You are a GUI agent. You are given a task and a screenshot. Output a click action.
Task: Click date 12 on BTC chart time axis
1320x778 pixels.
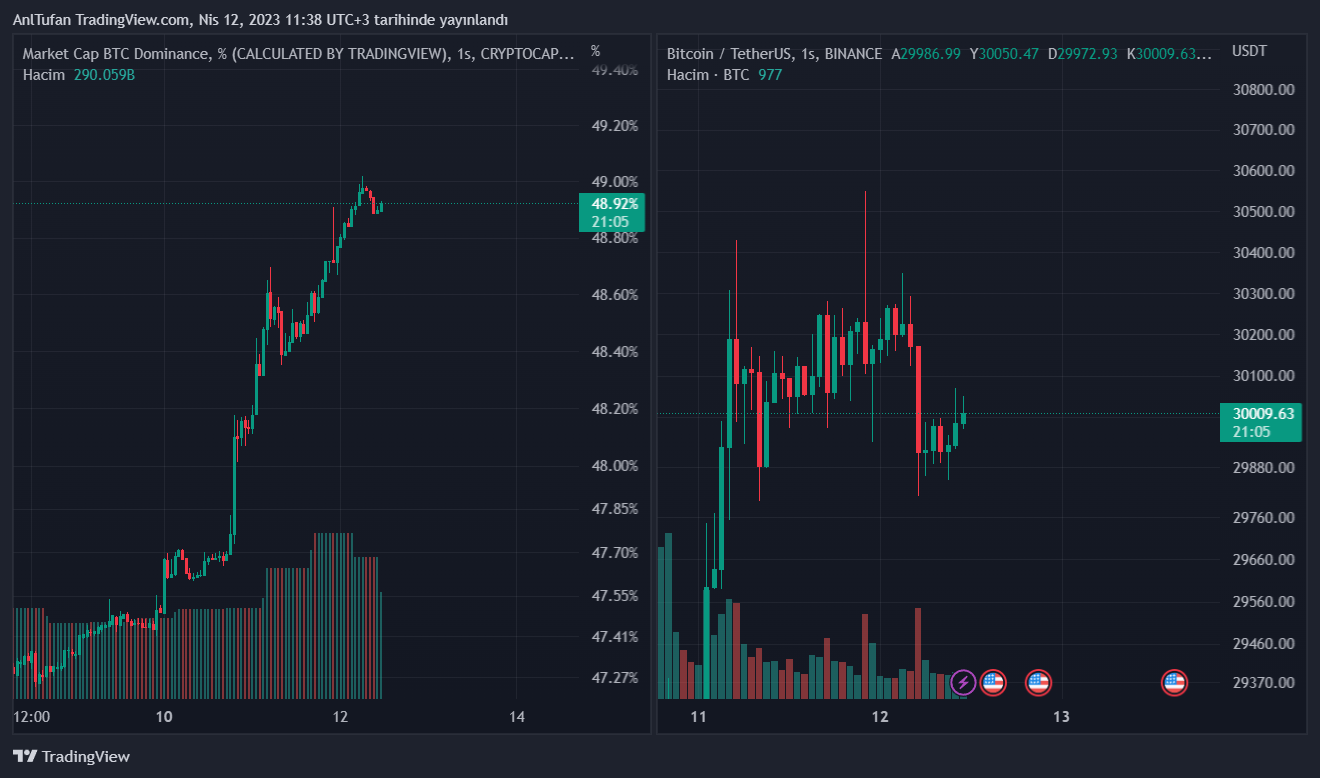click(x=880, y=716)
